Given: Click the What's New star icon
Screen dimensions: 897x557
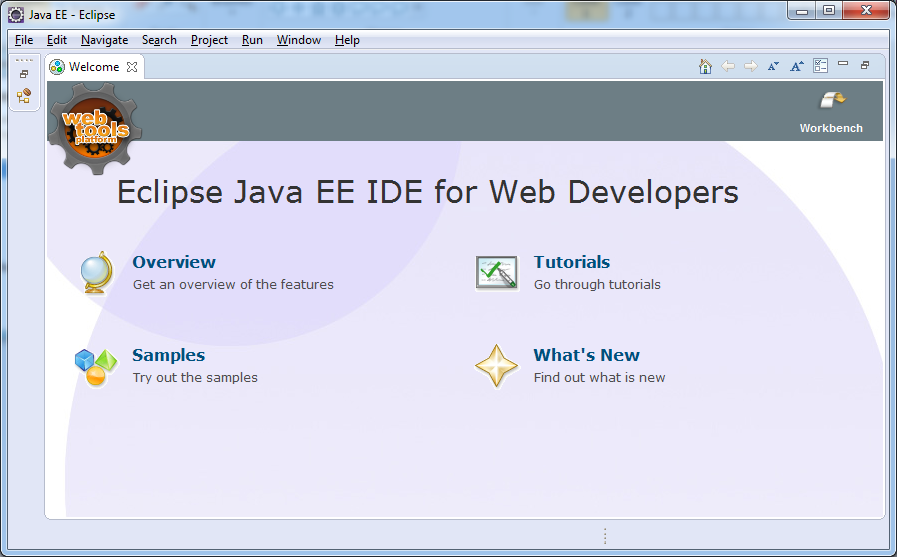Looking at the screenshot, I should 497,366.
